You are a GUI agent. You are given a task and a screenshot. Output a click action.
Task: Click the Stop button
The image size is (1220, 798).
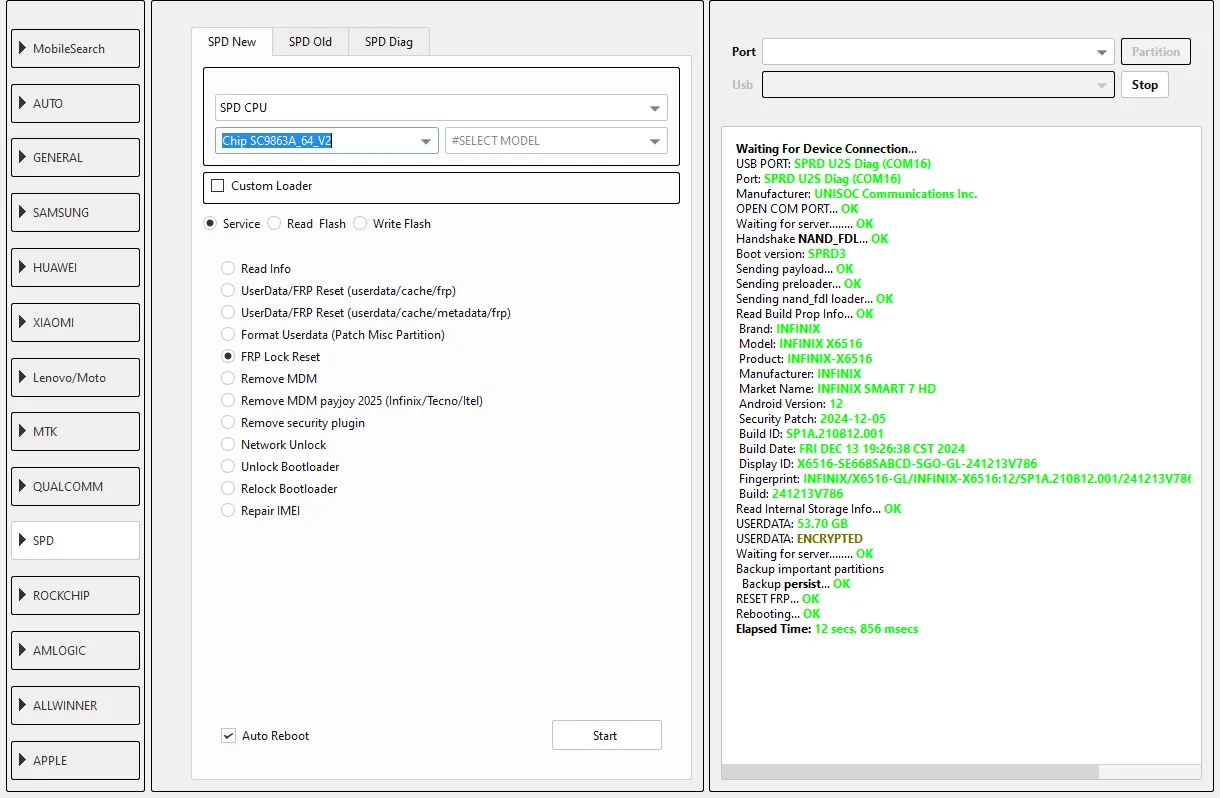[1144, 85]
